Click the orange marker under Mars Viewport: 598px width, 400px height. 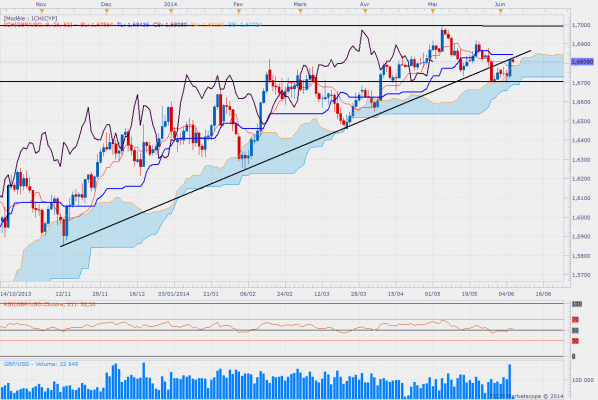(x=300, y=11)
